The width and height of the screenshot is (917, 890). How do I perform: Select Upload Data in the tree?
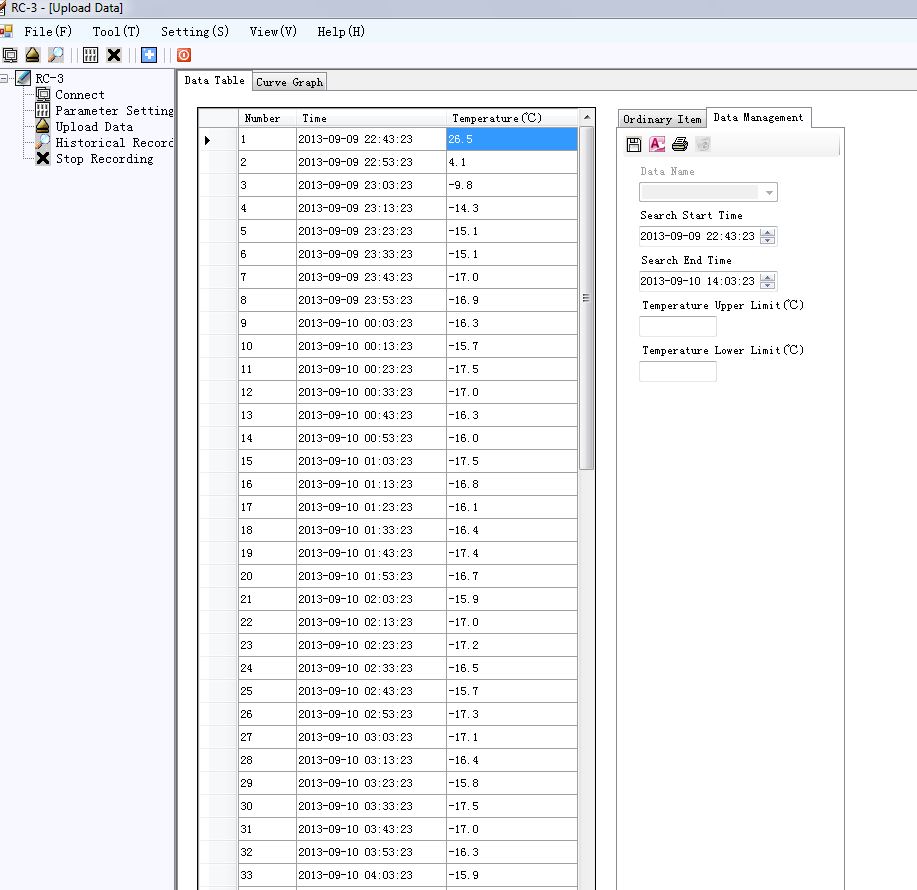94,127
